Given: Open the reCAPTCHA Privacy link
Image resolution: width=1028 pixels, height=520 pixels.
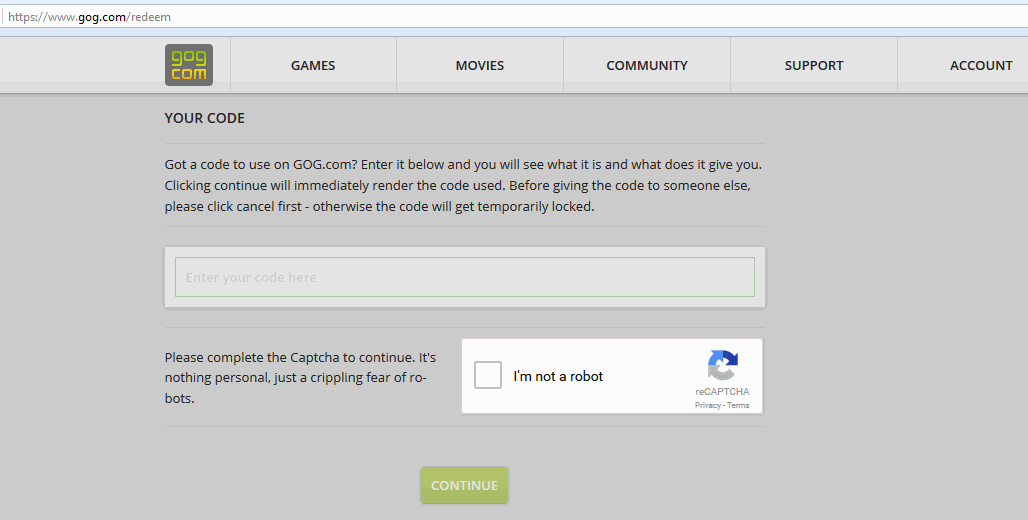Looking at the screenshot, I should [x=707, y=405].
